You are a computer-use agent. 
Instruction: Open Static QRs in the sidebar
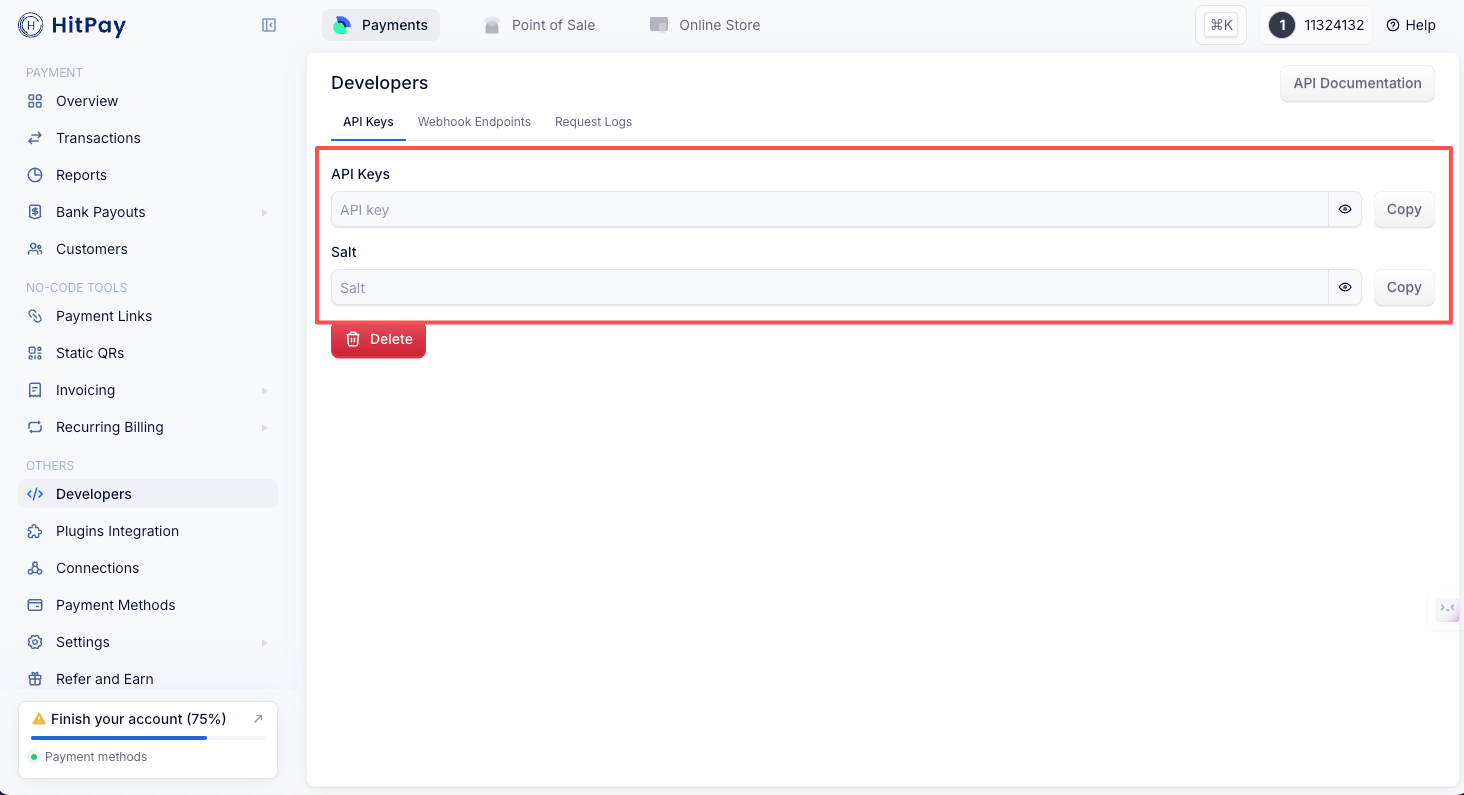coord(90,353)
